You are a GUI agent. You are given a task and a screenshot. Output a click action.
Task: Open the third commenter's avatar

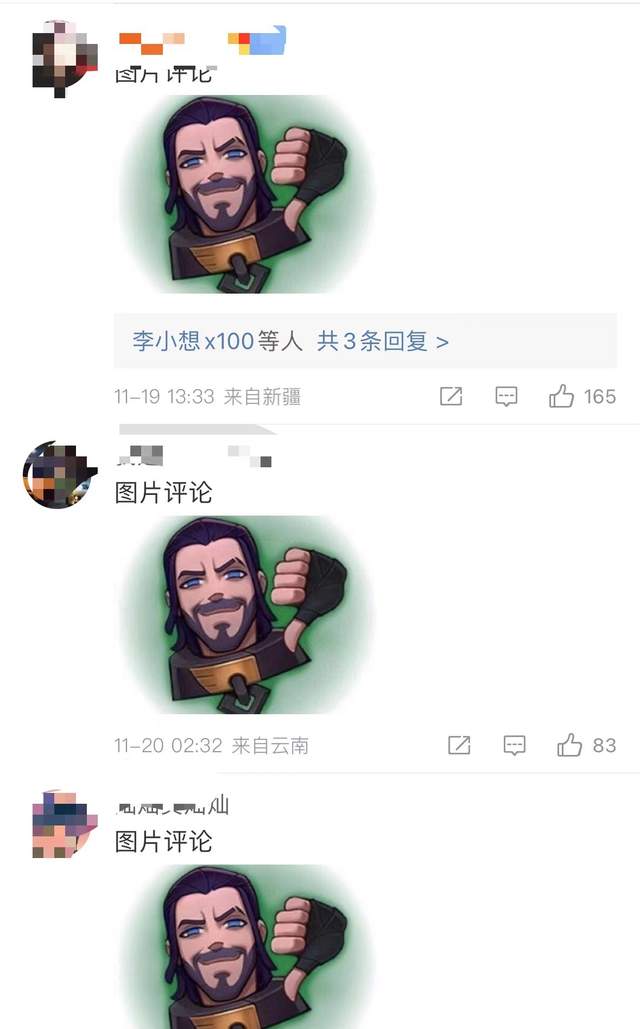64,824
